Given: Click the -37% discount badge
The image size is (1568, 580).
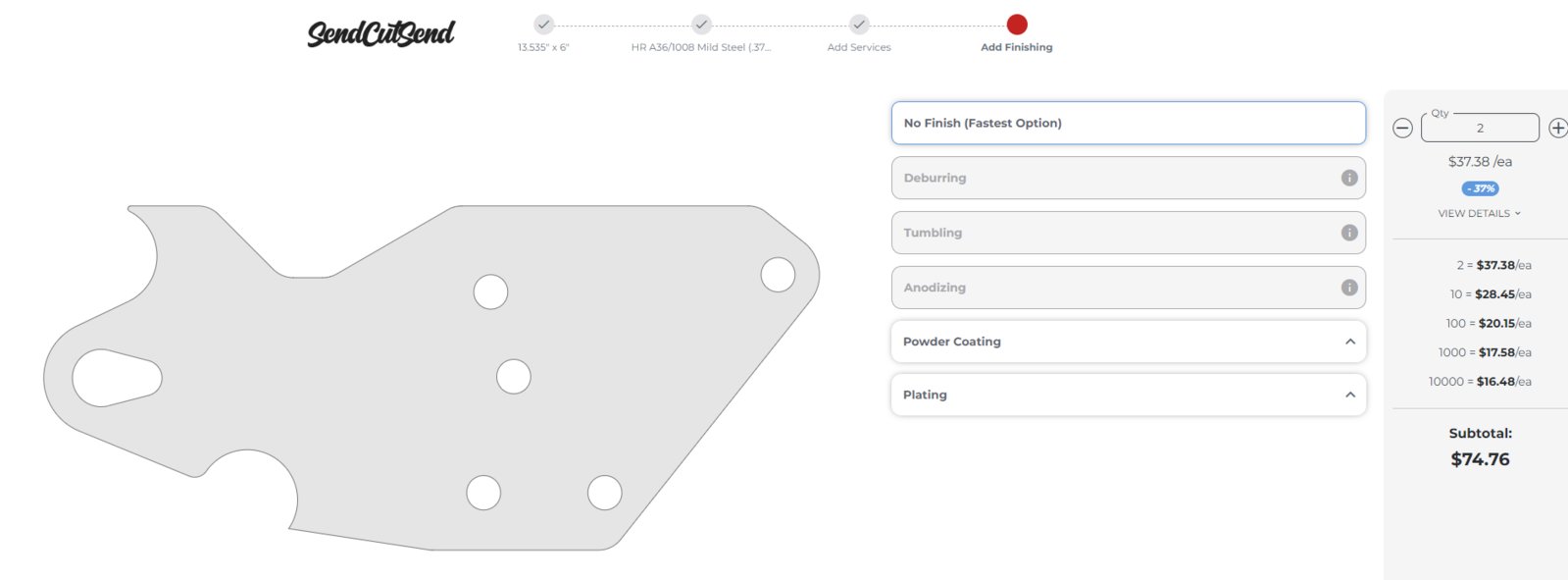Looking at the screenshot, I should 1481,188.
